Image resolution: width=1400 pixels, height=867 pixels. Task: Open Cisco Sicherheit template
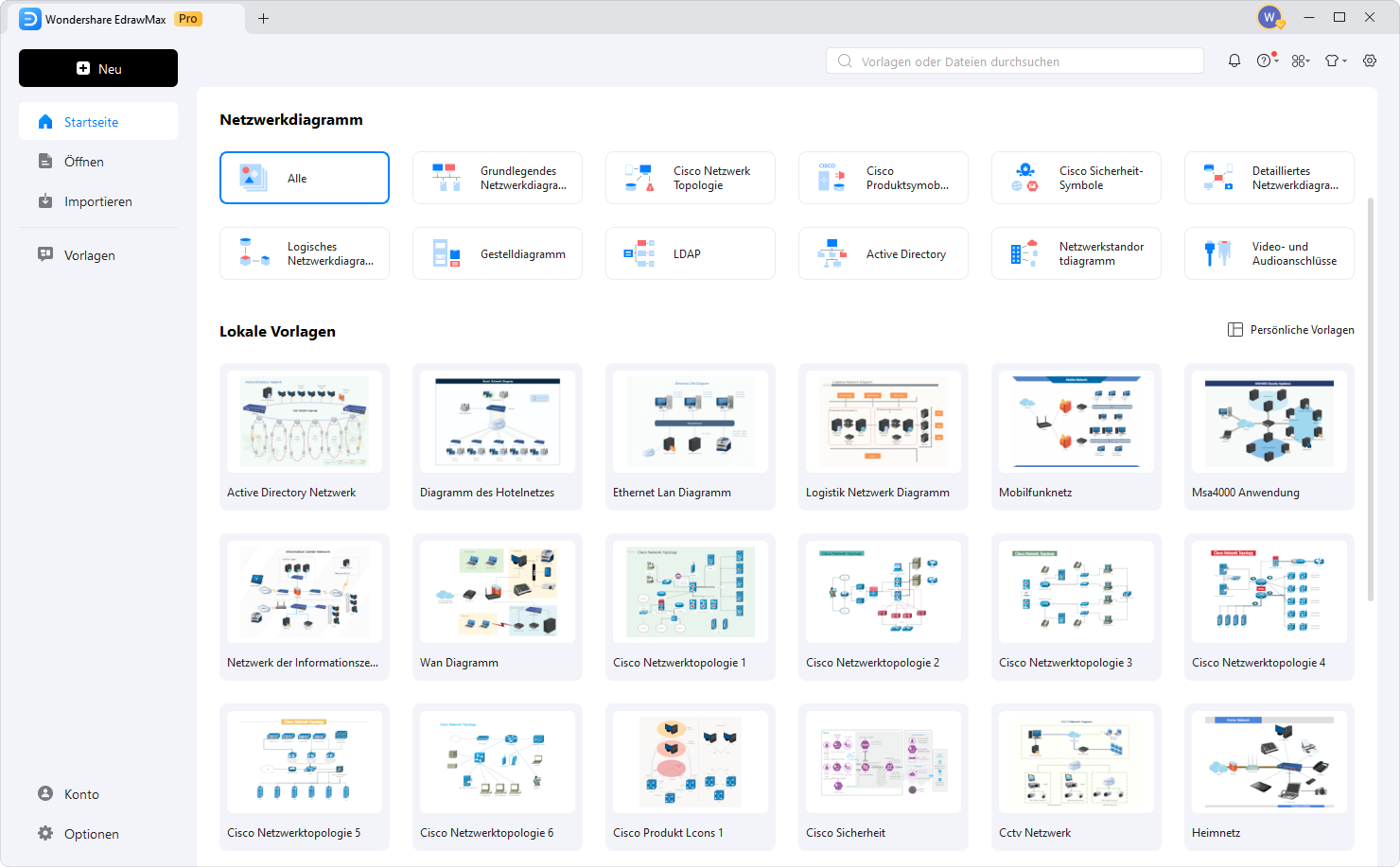tap(884, 777)
